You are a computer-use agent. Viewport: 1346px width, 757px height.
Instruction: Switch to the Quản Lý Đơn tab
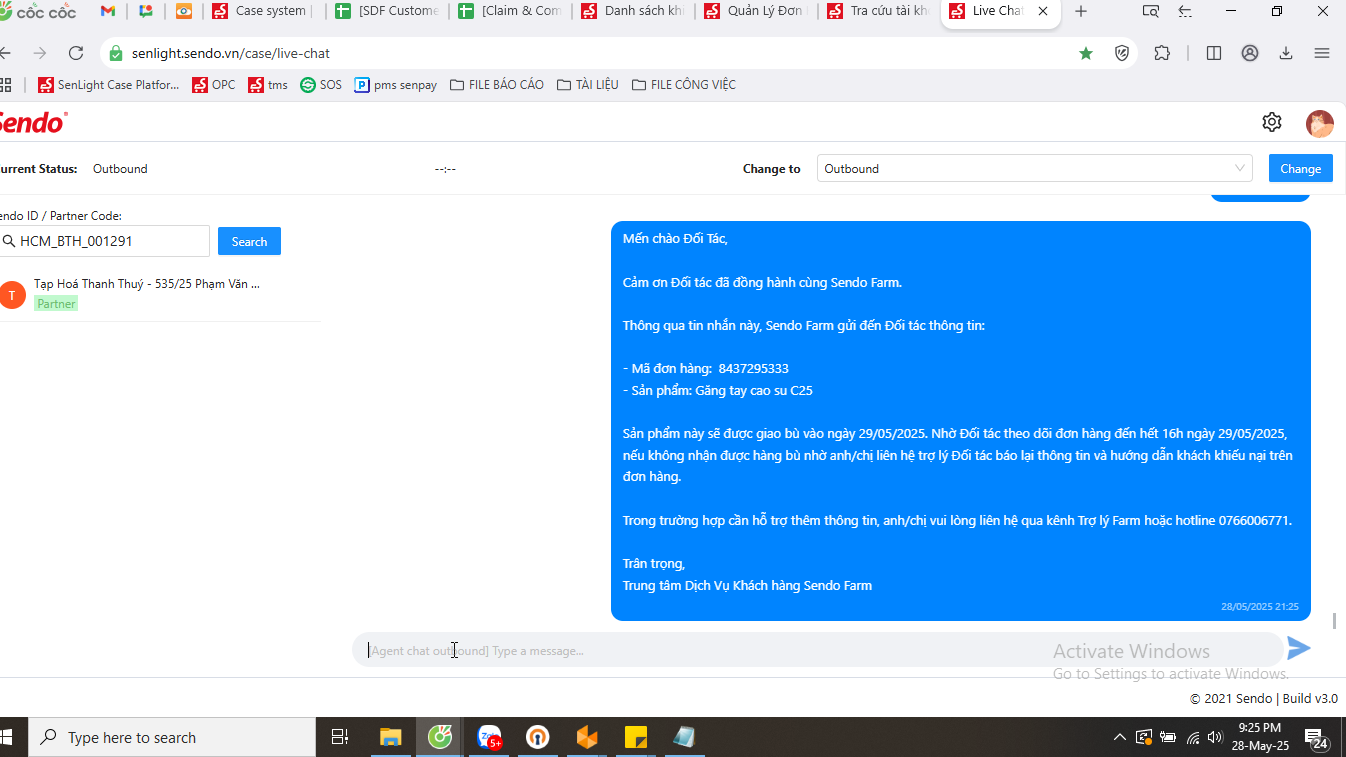click(x=756, y=11)
